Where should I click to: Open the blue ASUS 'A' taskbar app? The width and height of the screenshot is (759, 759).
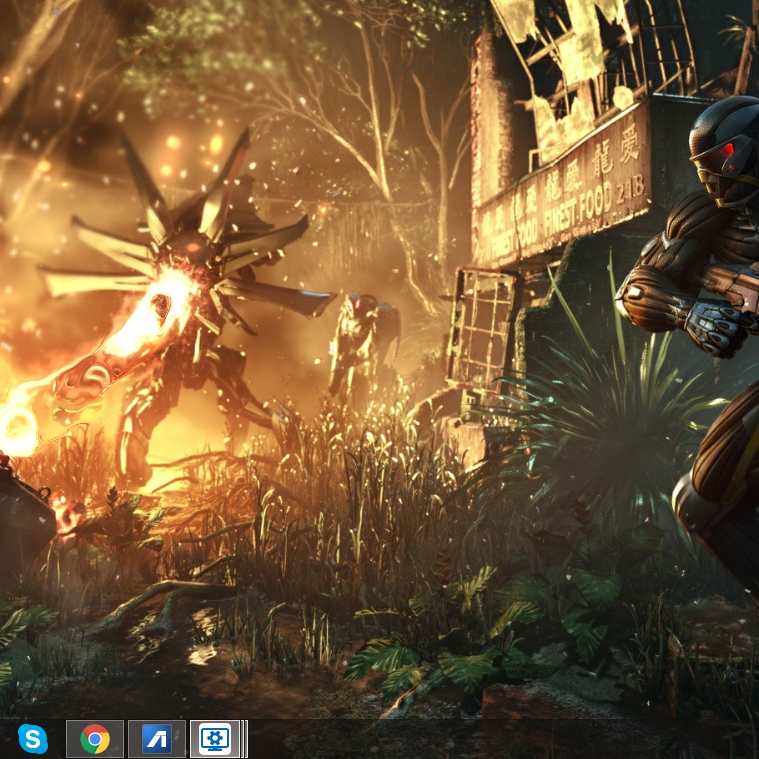(157, 739)
